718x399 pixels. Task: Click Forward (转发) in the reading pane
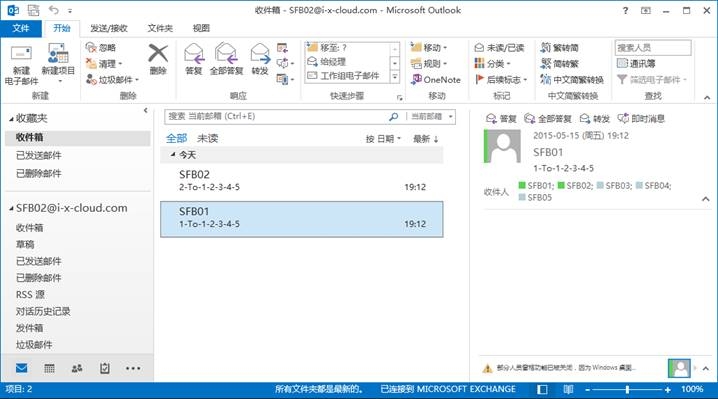[594, 119]
